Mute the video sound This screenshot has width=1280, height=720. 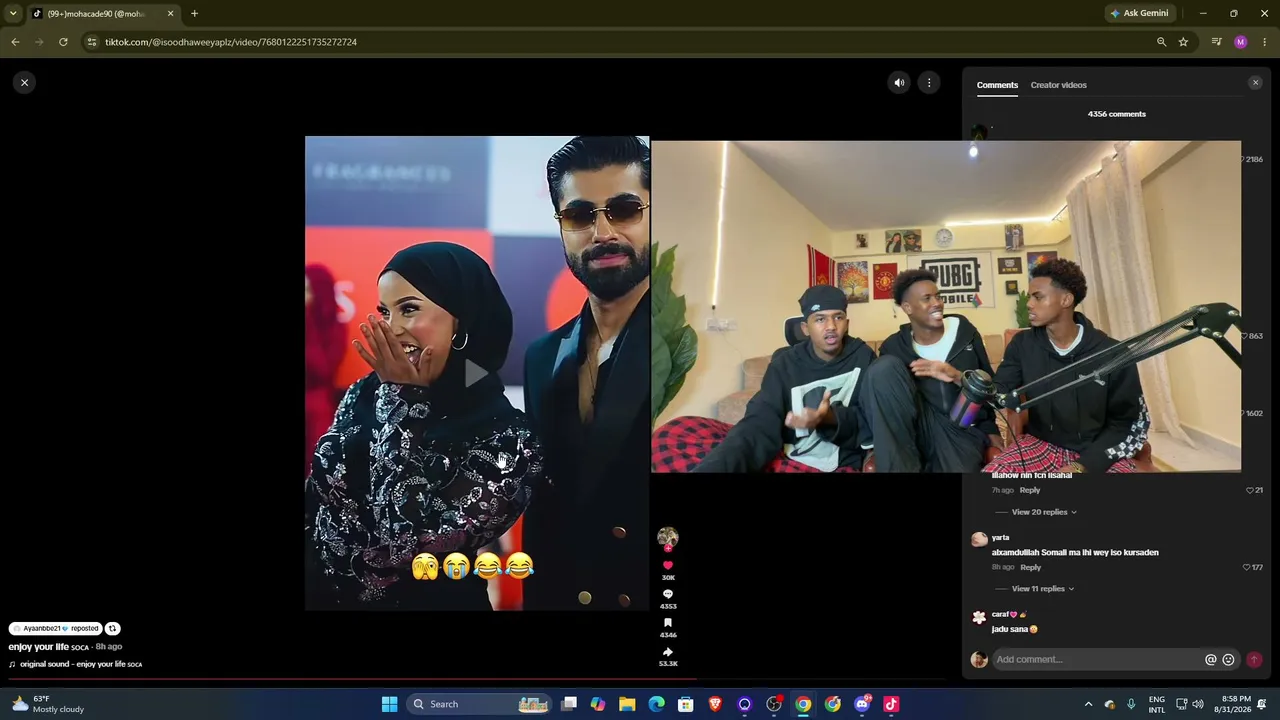point(899,83)
